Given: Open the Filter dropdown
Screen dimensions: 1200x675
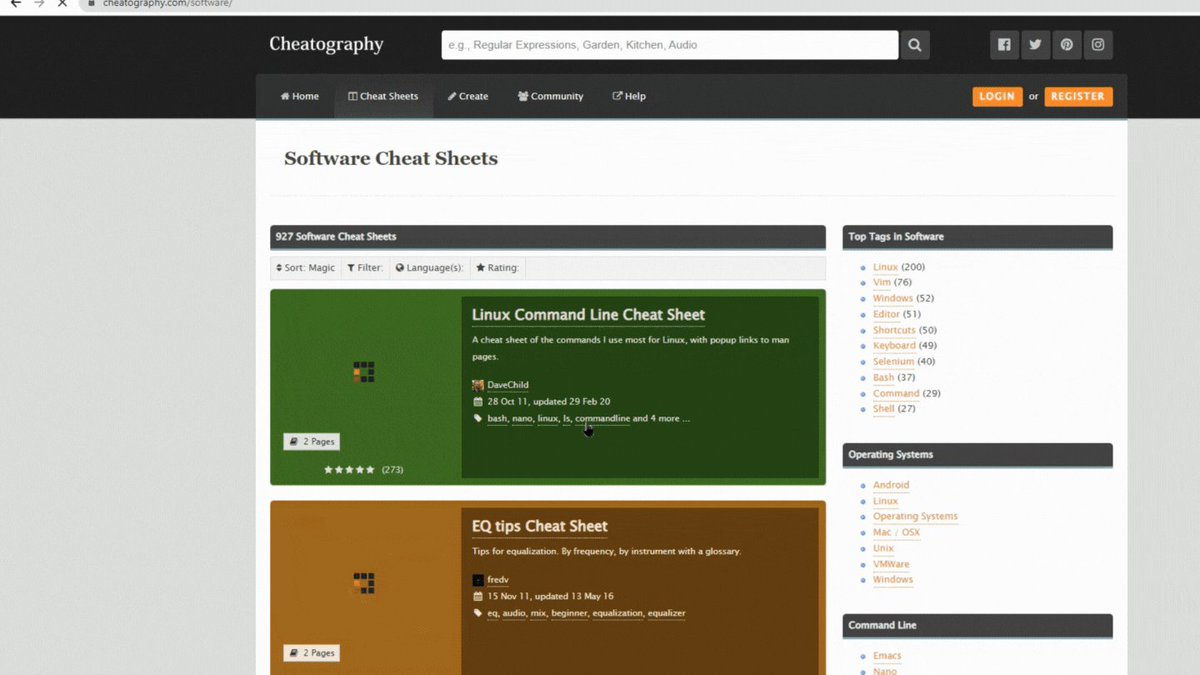Looking at the screenshot, I should pos(365,268).
